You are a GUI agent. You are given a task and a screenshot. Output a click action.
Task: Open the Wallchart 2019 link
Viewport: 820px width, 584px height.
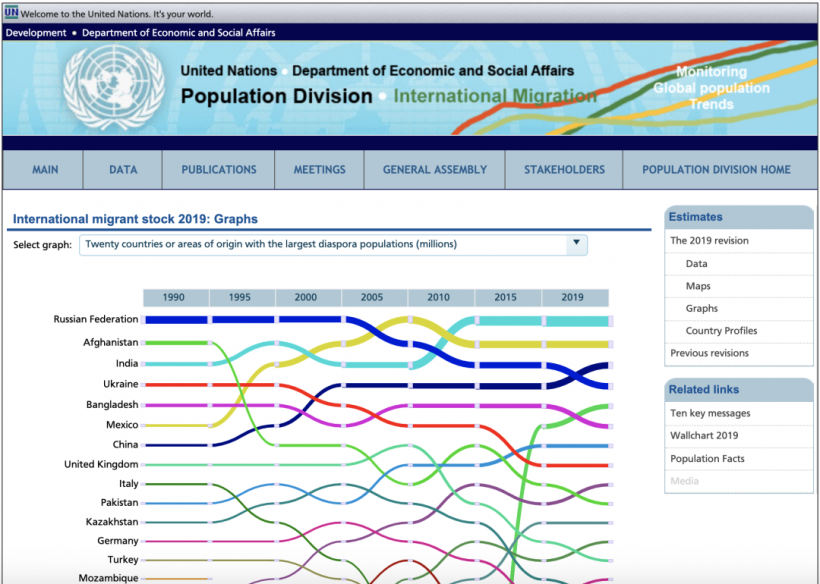click(x=704, y=436)
